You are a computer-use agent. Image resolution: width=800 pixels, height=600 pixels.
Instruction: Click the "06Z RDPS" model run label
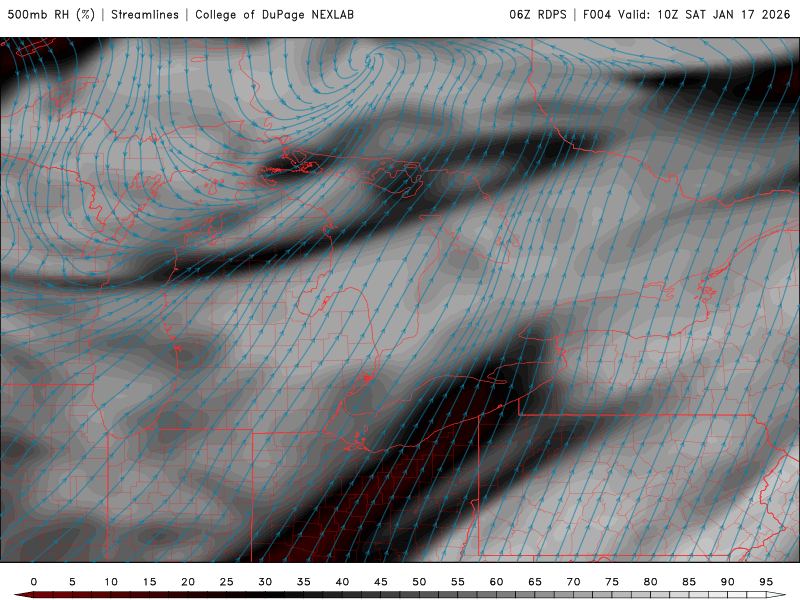point(538,14)
